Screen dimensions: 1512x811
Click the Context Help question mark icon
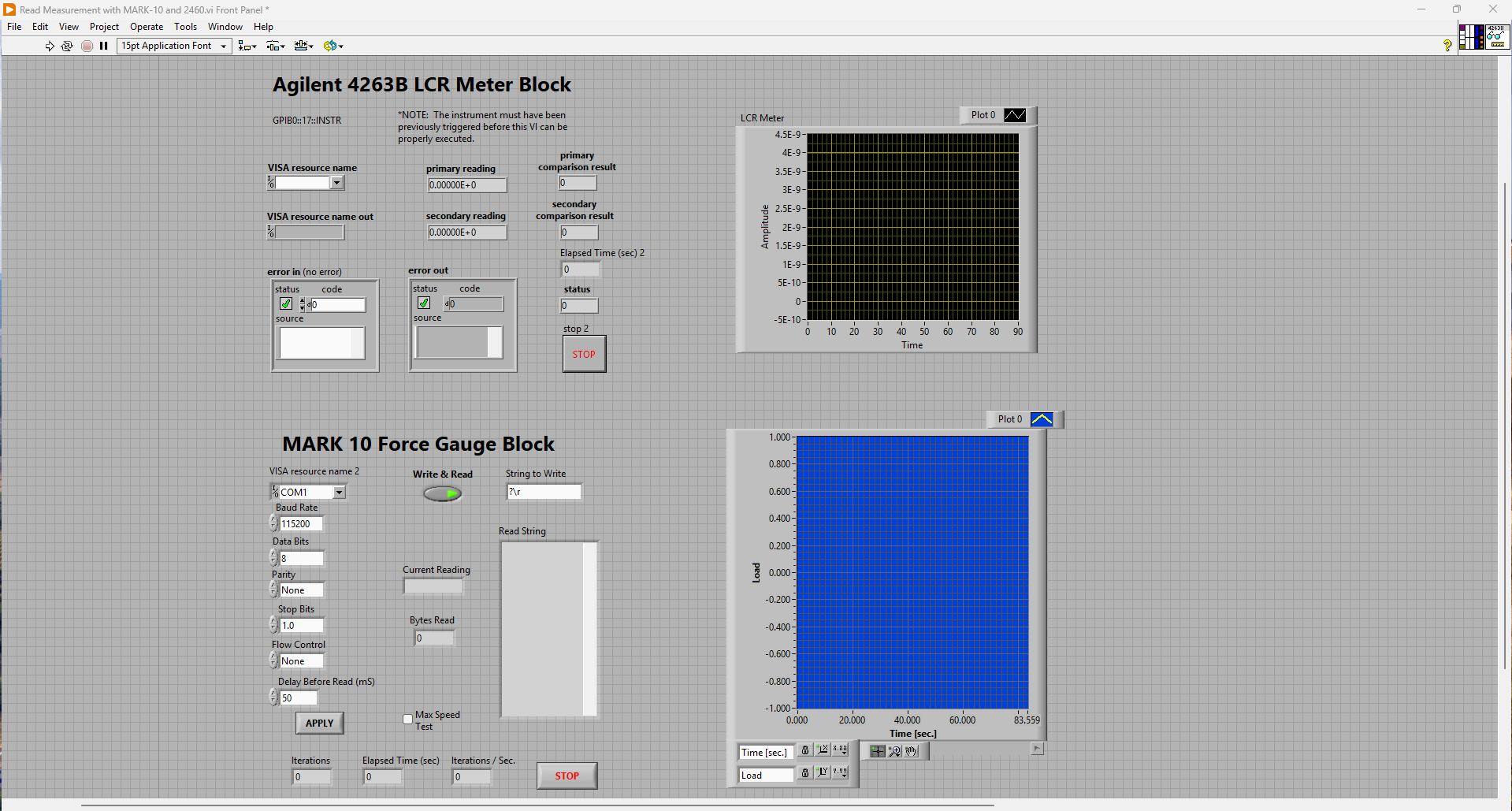[1447, 46]
